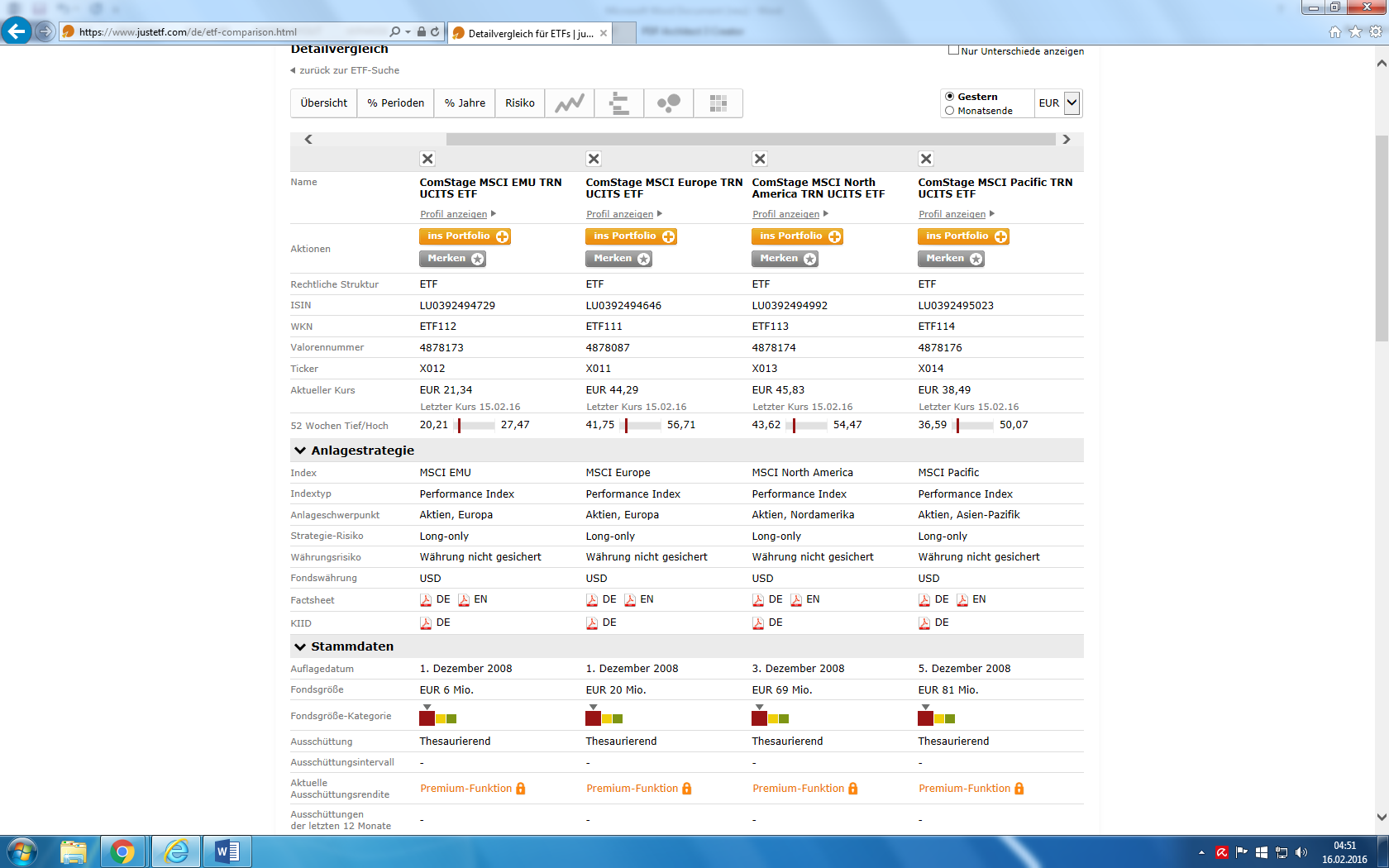1389x868 pixels.
Task: Open German factsheet PDF for MSCI EMU
Action: (435, 599)
